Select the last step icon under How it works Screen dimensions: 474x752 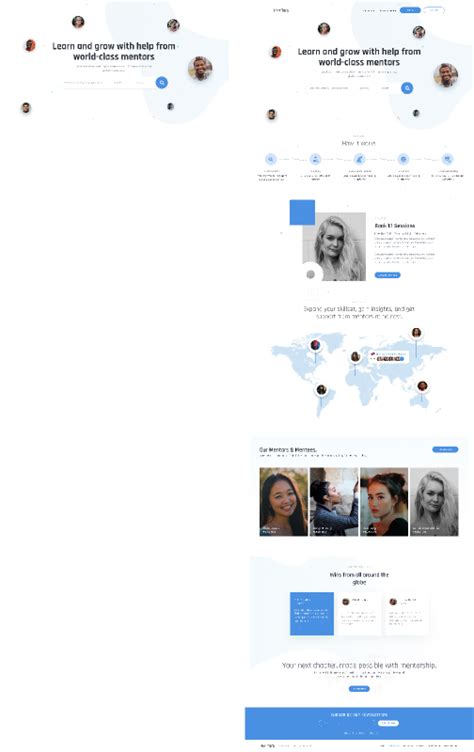(x=448, y=159)
